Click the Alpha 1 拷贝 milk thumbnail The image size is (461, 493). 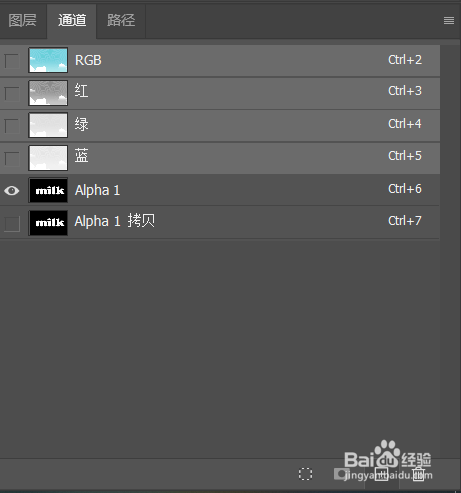pos(48,223)
